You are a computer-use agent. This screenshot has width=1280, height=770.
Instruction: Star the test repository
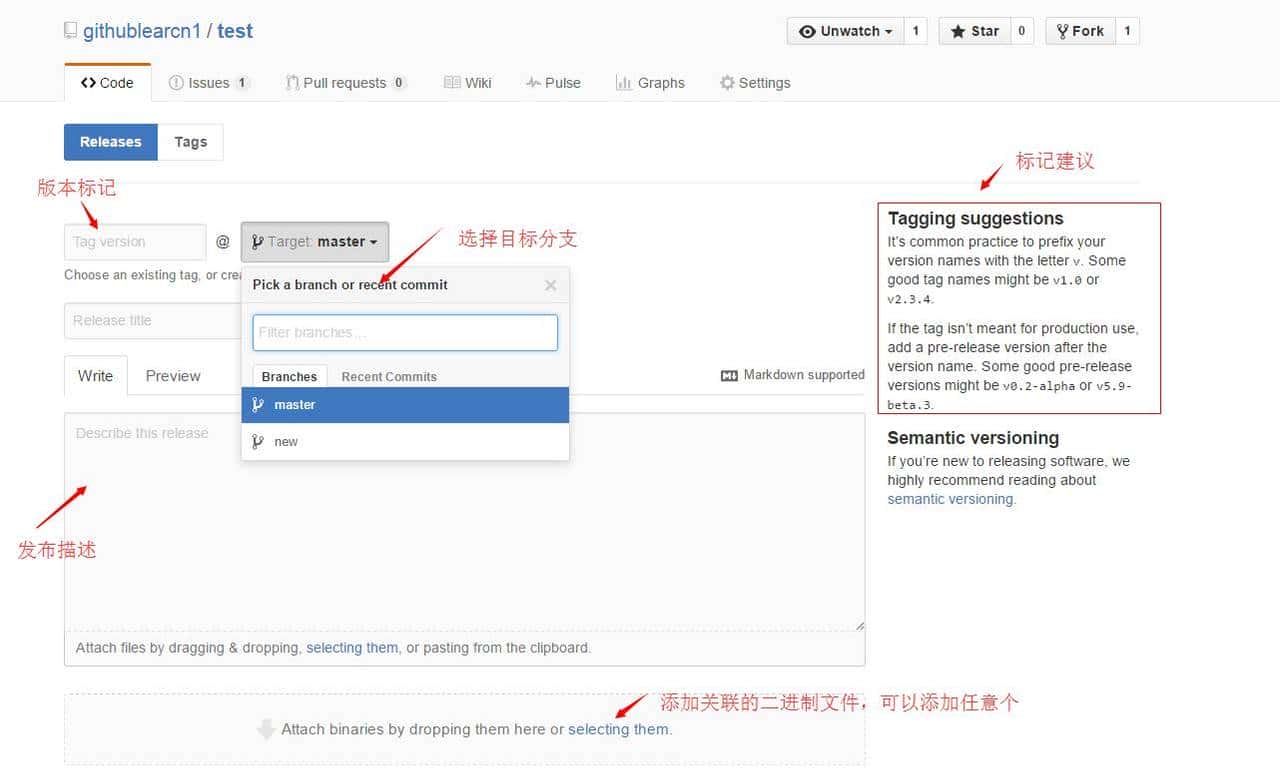tap(974, 31)
